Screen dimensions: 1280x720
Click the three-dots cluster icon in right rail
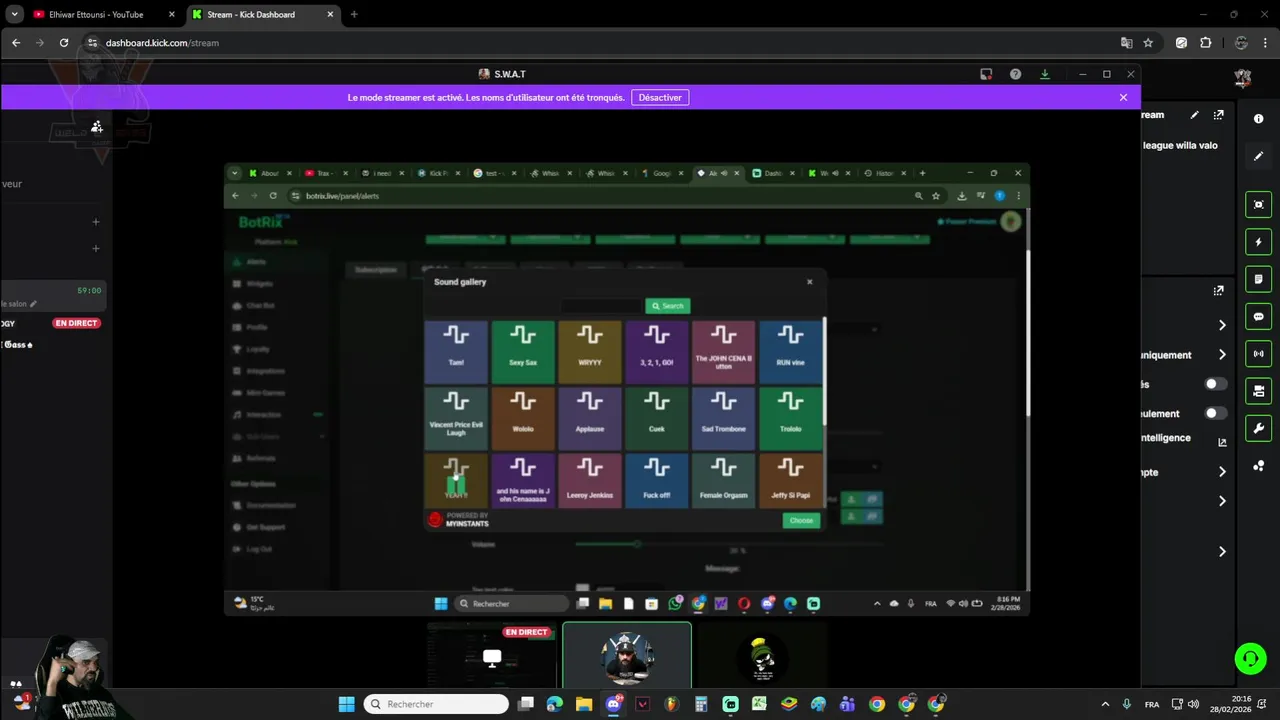[x=1258, y=466]
